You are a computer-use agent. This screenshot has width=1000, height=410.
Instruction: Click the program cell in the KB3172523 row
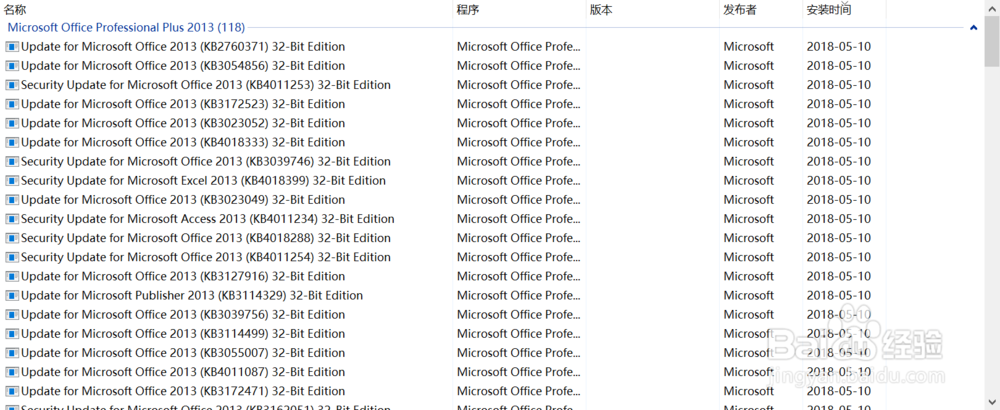(x=518, y=104)
